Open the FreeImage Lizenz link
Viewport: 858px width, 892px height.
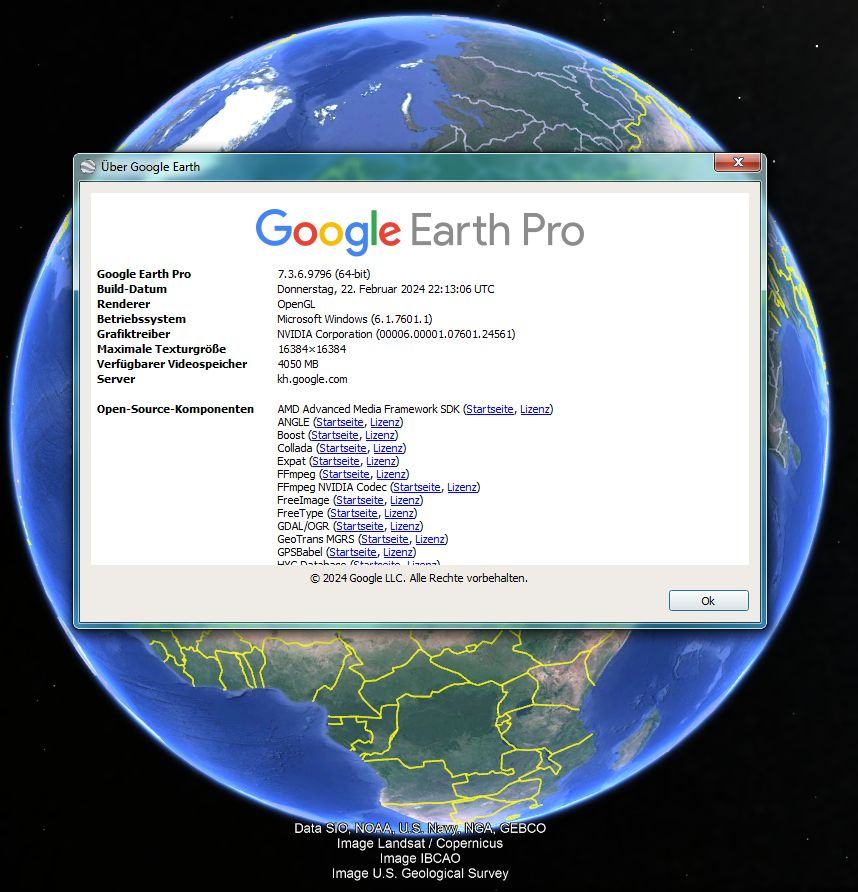(405, 501)
